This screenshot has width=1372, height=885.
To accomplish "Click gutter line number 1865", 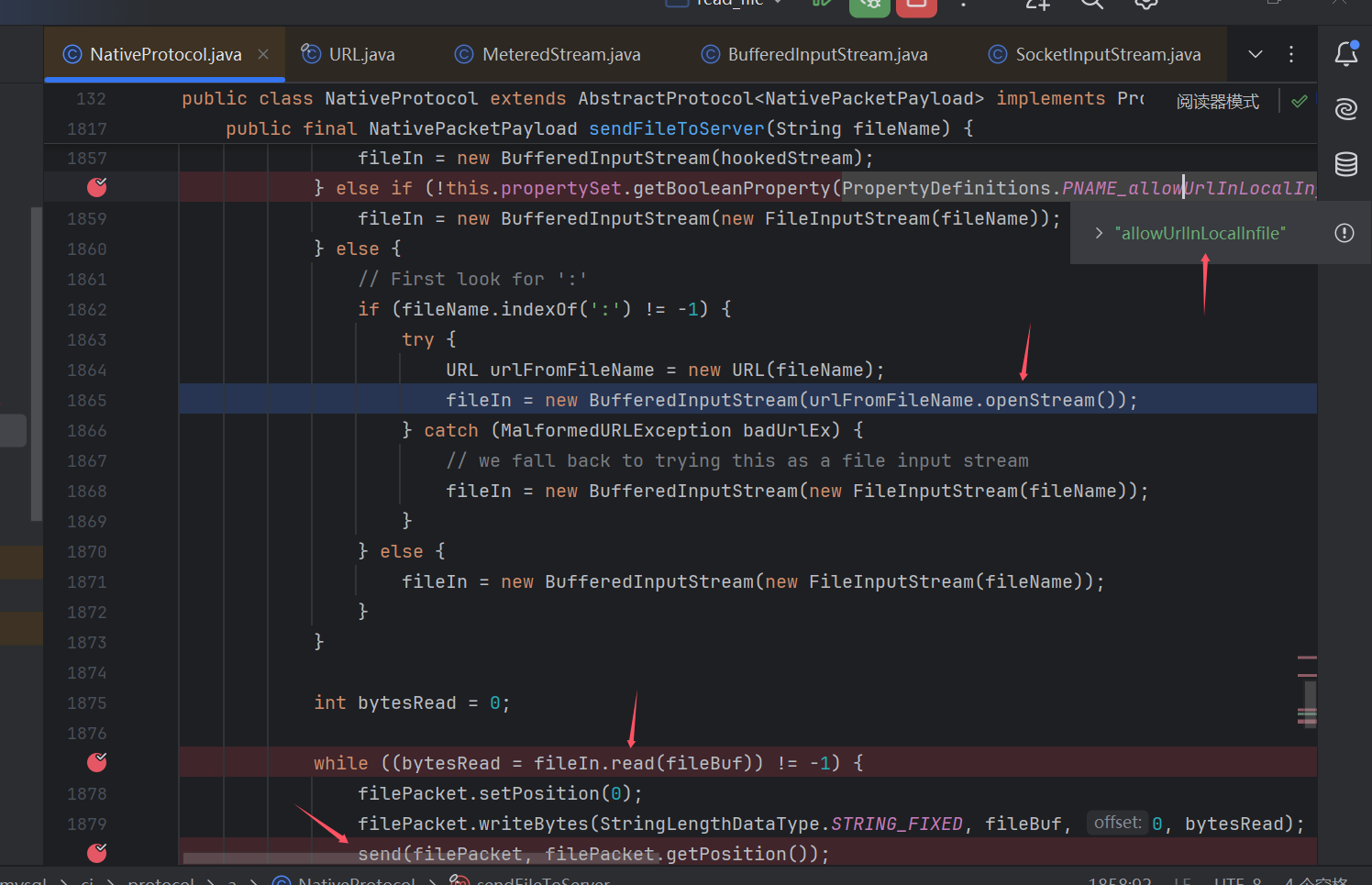I will coord(87,400).
